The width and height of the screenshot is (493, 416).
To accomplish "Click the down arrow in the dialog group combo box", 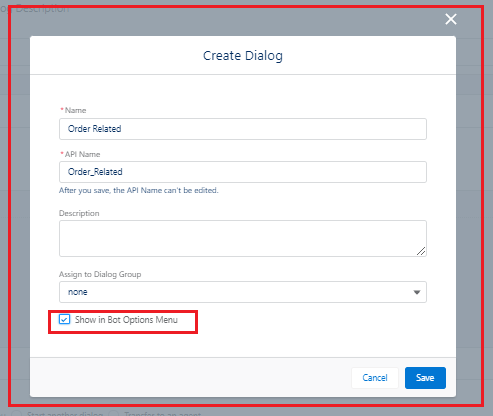I will (417, 292).
